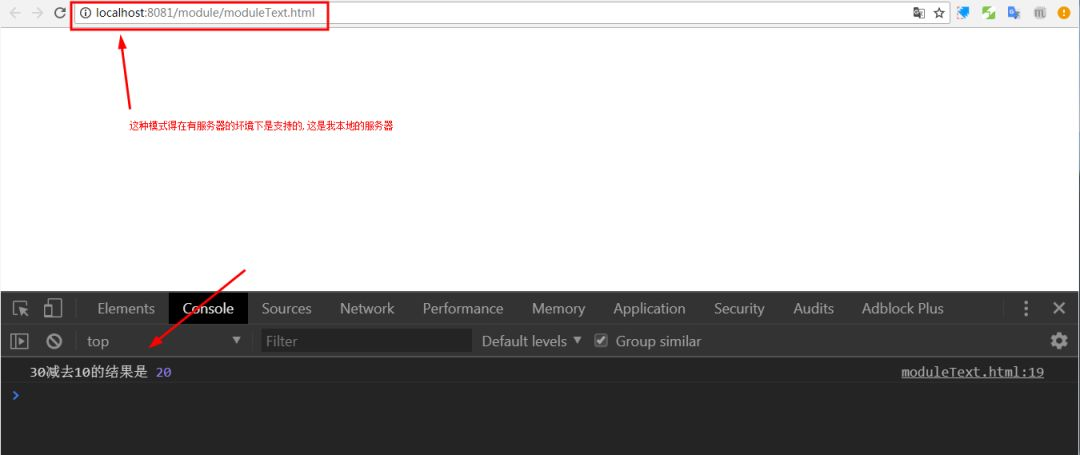Select the Console tab
This screenshot has height=455, width=1080.
tap(208, 308)
